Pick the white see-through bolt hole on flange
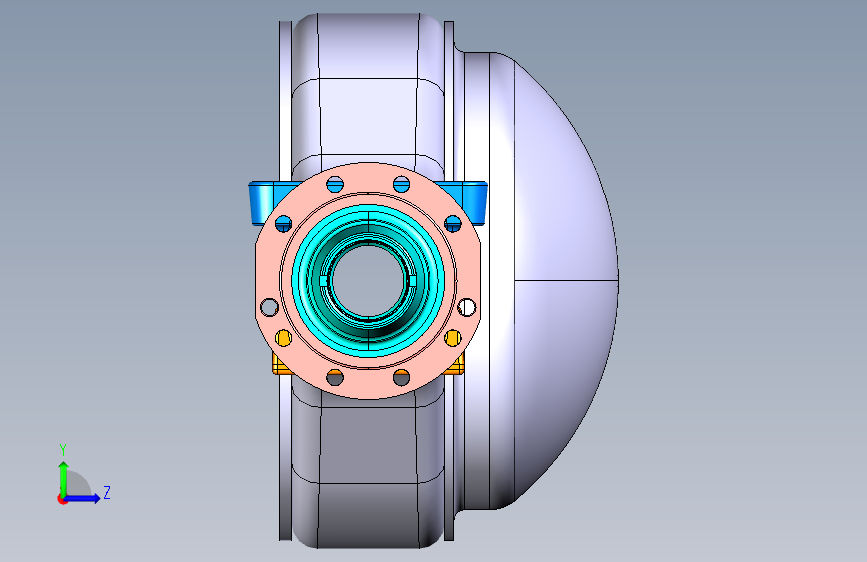Viewport: 867px width, 562px height. (x=467, y=307)
